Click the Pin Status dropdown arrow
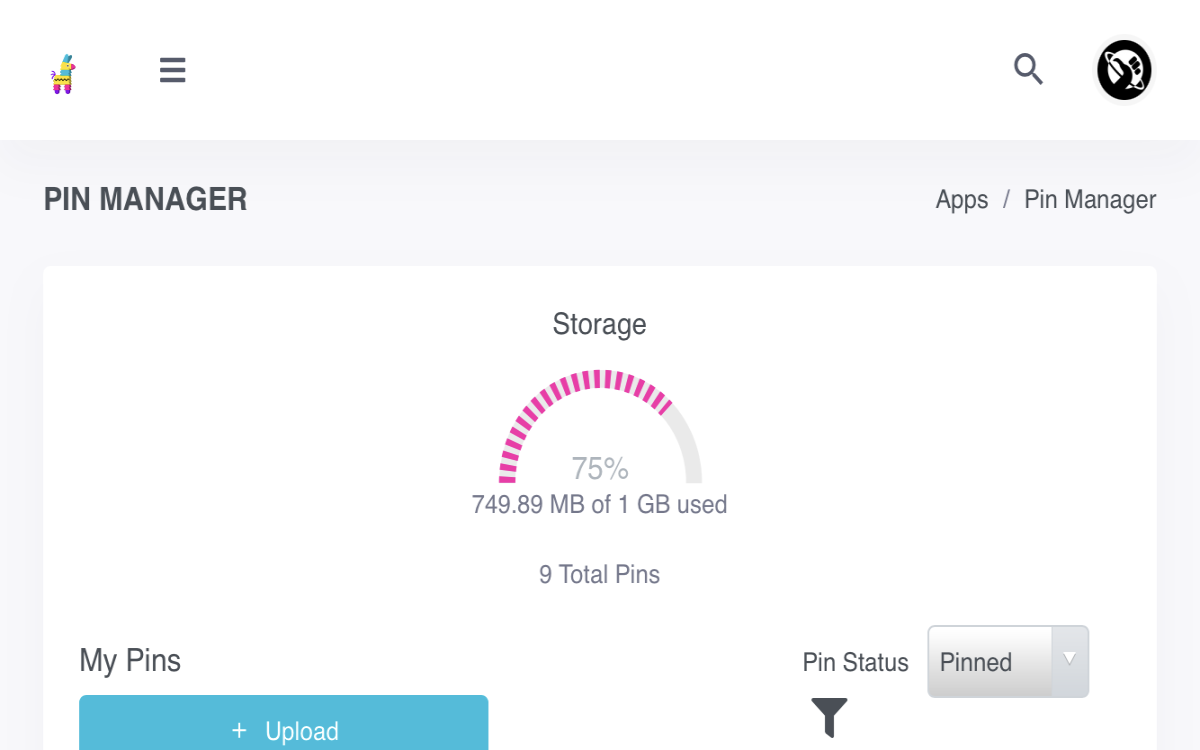 (1069, 659)
